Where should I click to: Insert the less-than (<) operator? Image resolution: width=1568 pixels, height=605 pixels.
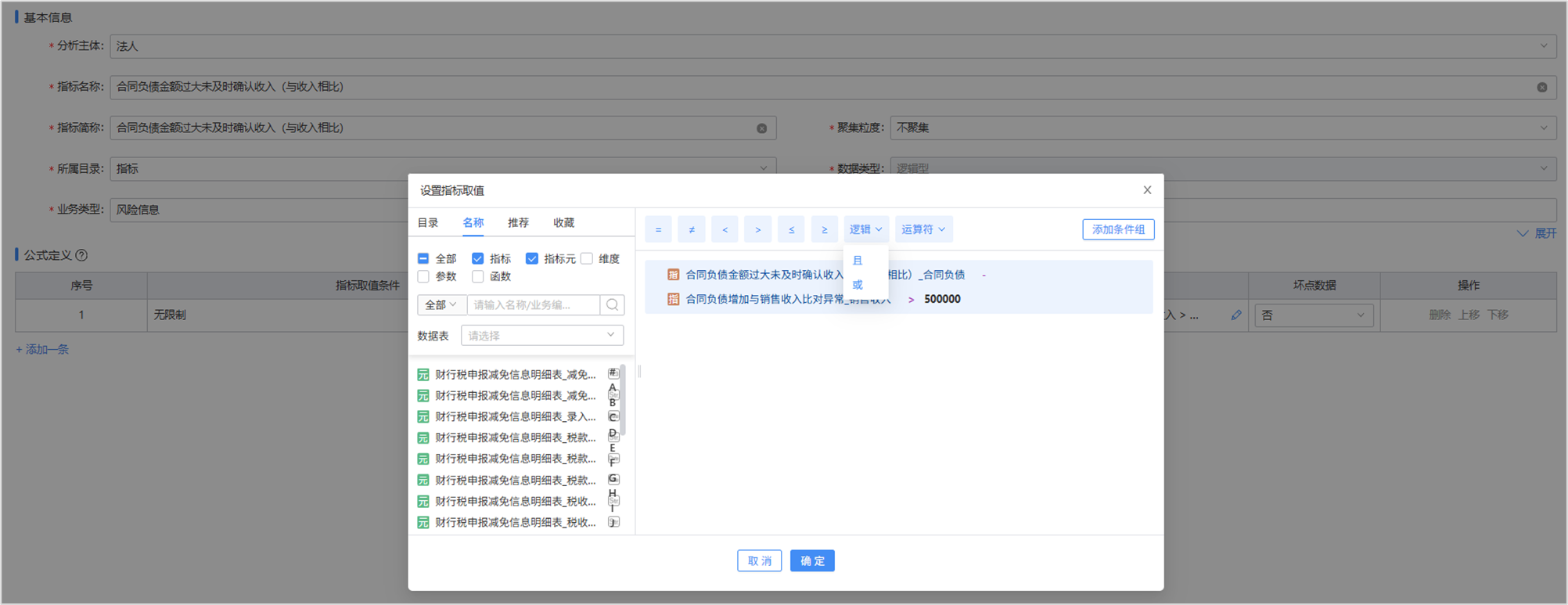tap(725, 229)
